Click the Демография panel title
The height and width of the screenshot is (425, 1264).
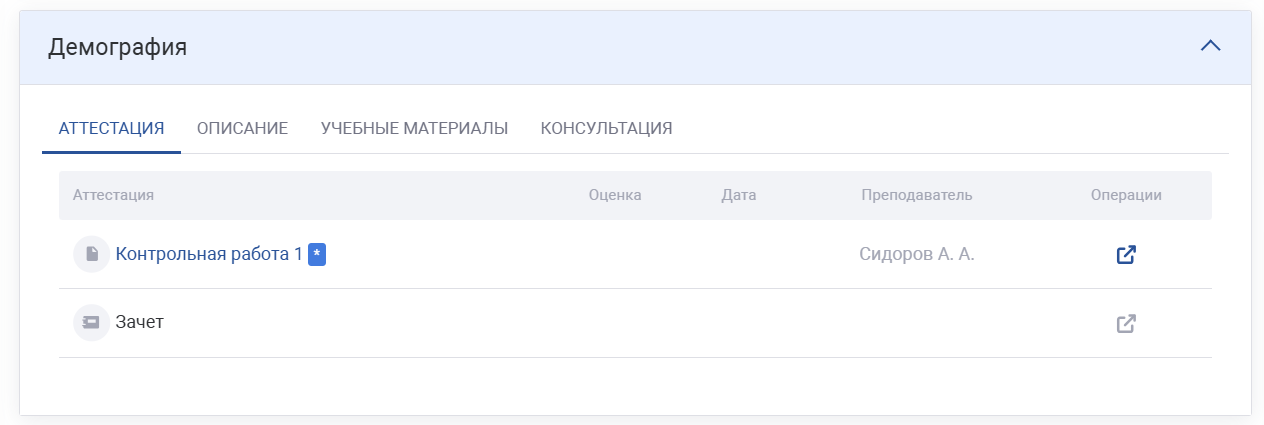tap(118, 47)
